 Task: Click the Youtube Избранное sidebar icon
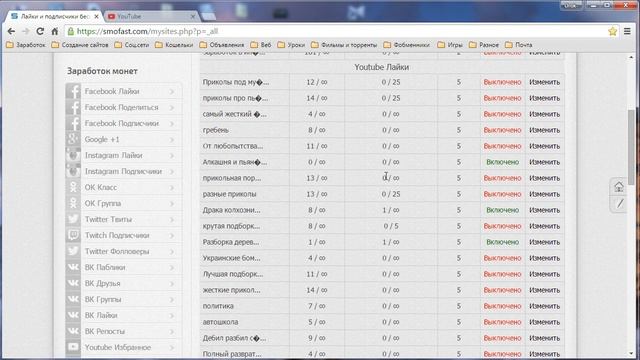73,347
